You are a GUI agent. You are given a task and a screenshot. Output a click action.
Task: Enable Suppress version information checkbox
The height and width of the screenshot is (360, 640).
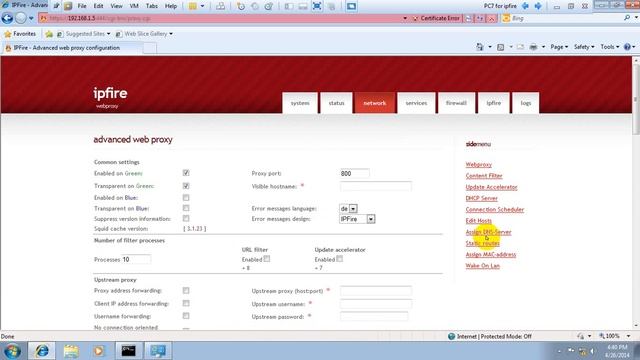click(x=186, y=219)
